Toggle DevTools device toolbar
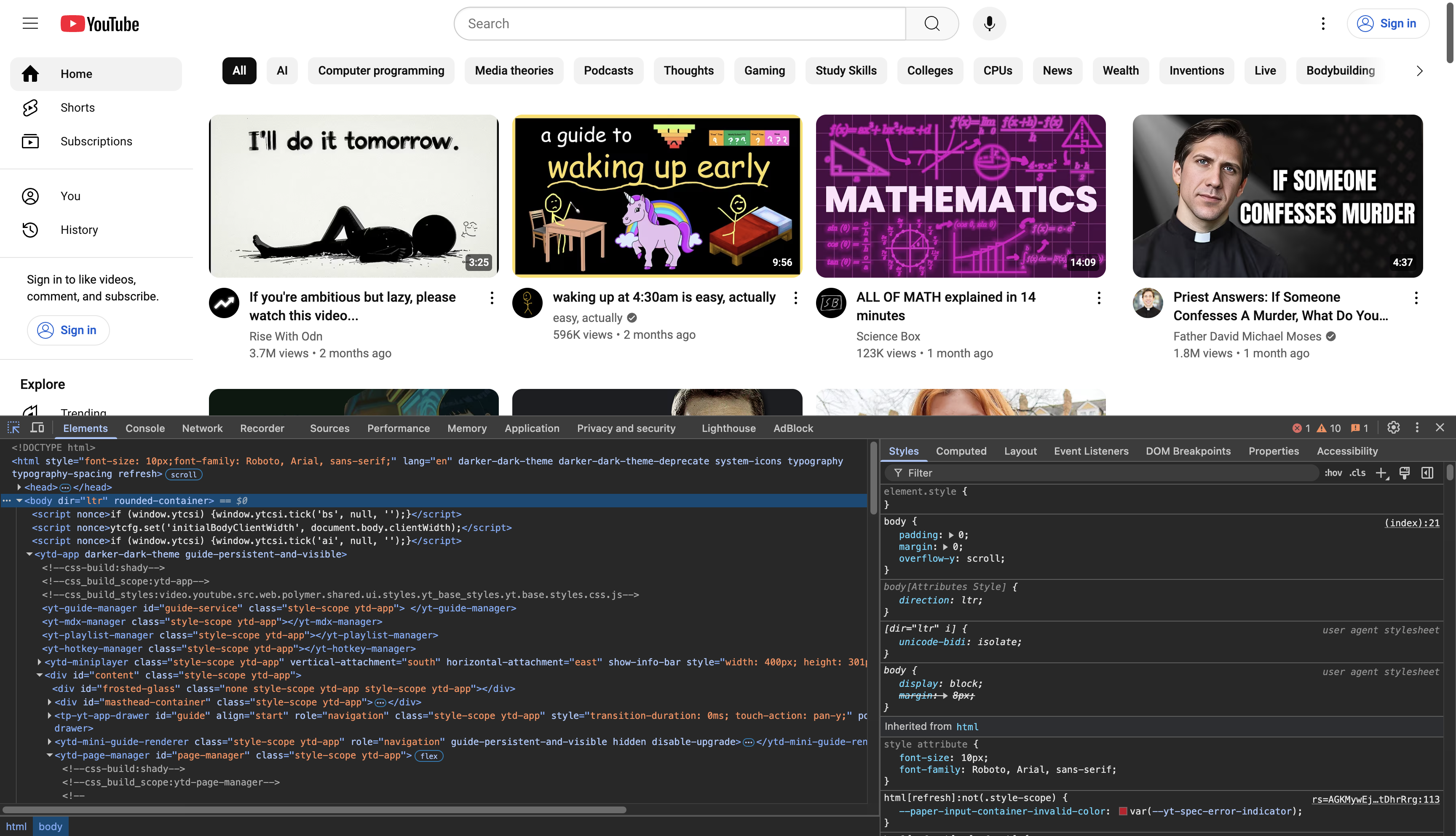The image size is (1456, 836). (37, 428)
